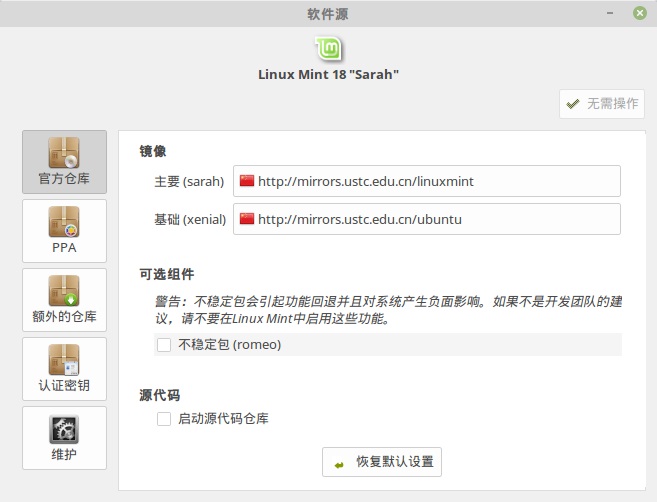Enable the 不稳定包 (romeo) checkbox
The width and height of the screenshot is (657, 502).
click(164, 345)
